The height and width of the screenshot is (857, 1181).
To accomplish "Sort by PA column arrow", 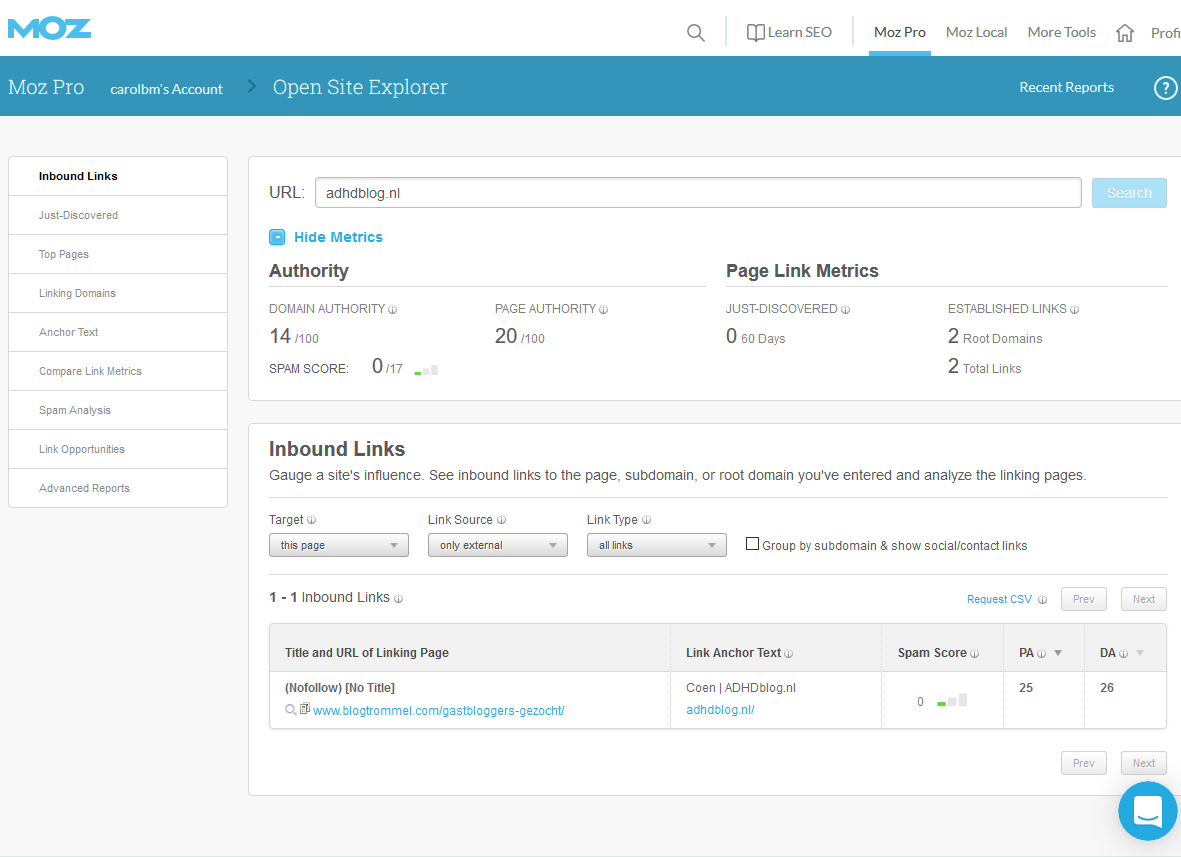I will pos(1058,653).
